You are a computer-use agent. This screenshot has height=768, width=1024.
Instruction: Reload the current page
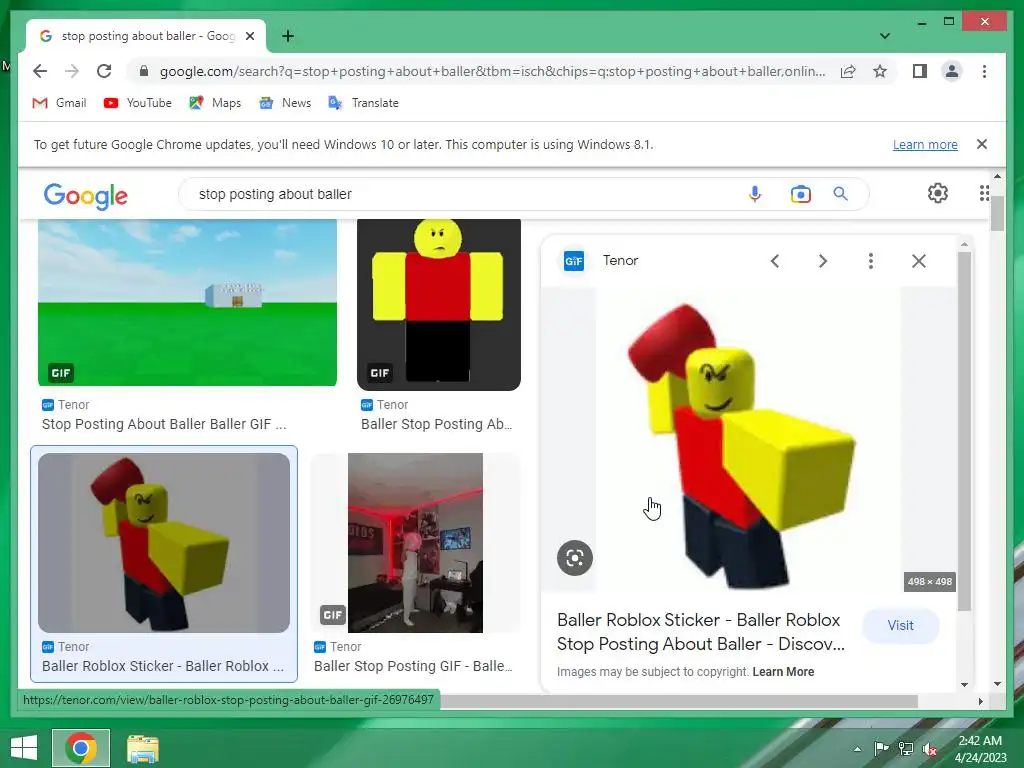[104, 71]
